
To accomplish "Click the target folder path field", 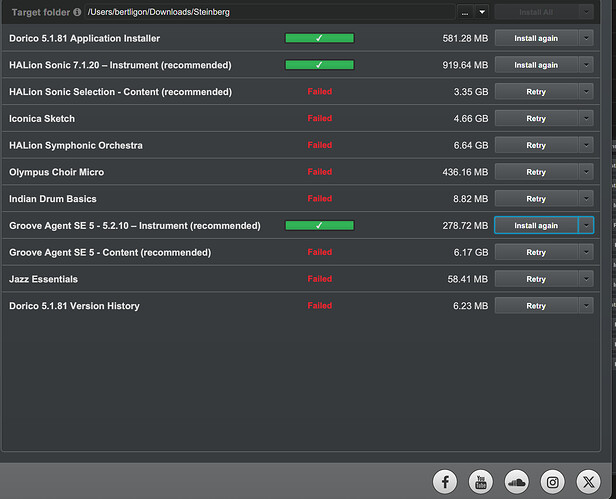I will (270, 12).
